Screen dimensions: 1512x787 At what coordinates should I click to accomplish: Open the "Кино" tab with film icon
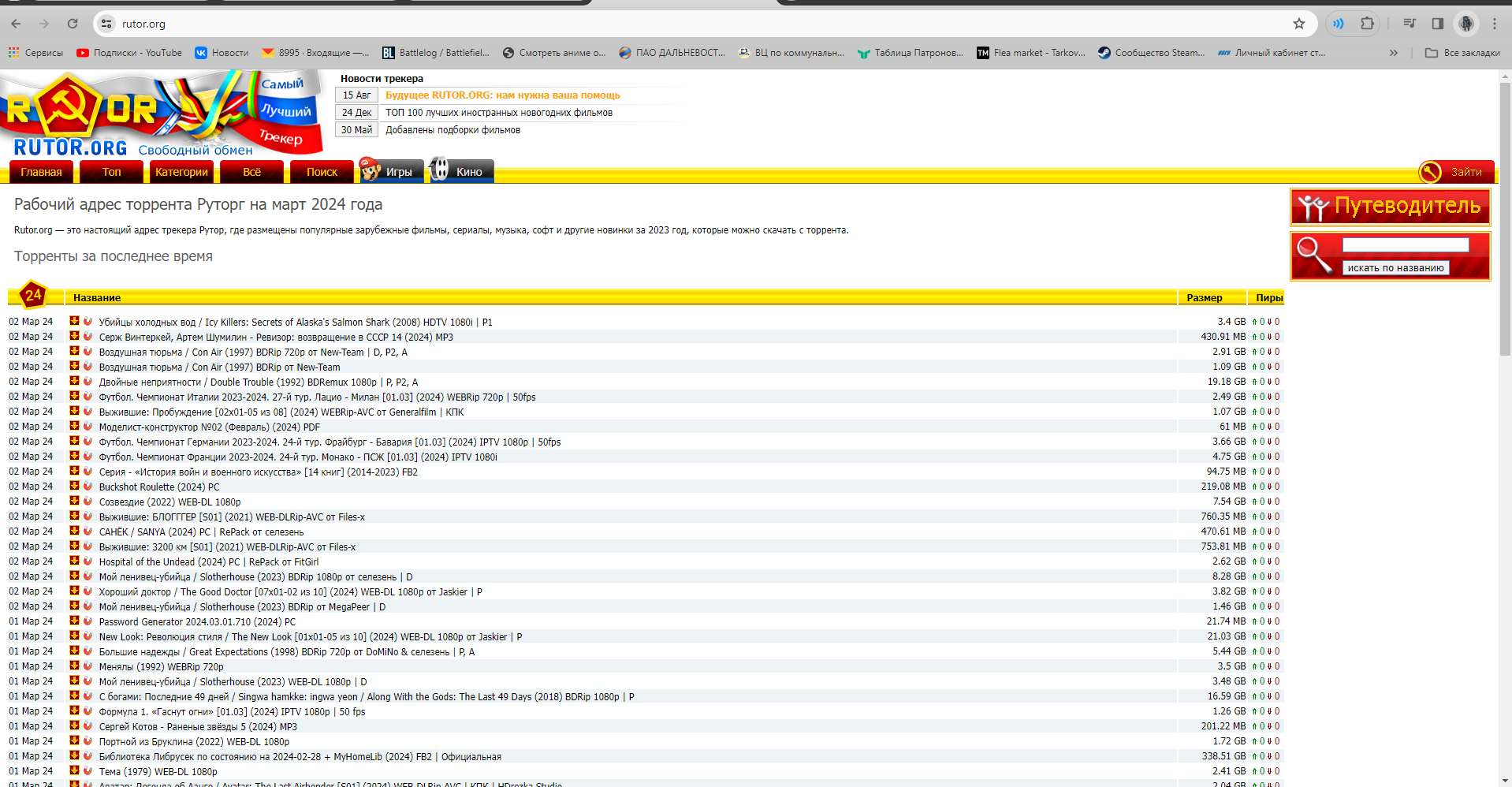click(462, 170)
